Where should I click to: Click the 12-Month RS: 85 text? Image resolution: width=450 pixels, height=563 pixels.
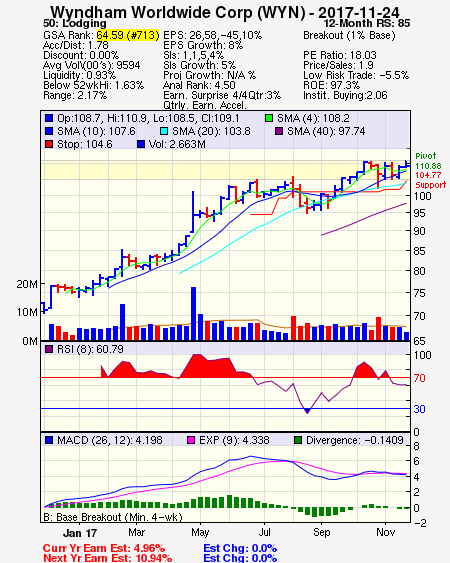367,23
